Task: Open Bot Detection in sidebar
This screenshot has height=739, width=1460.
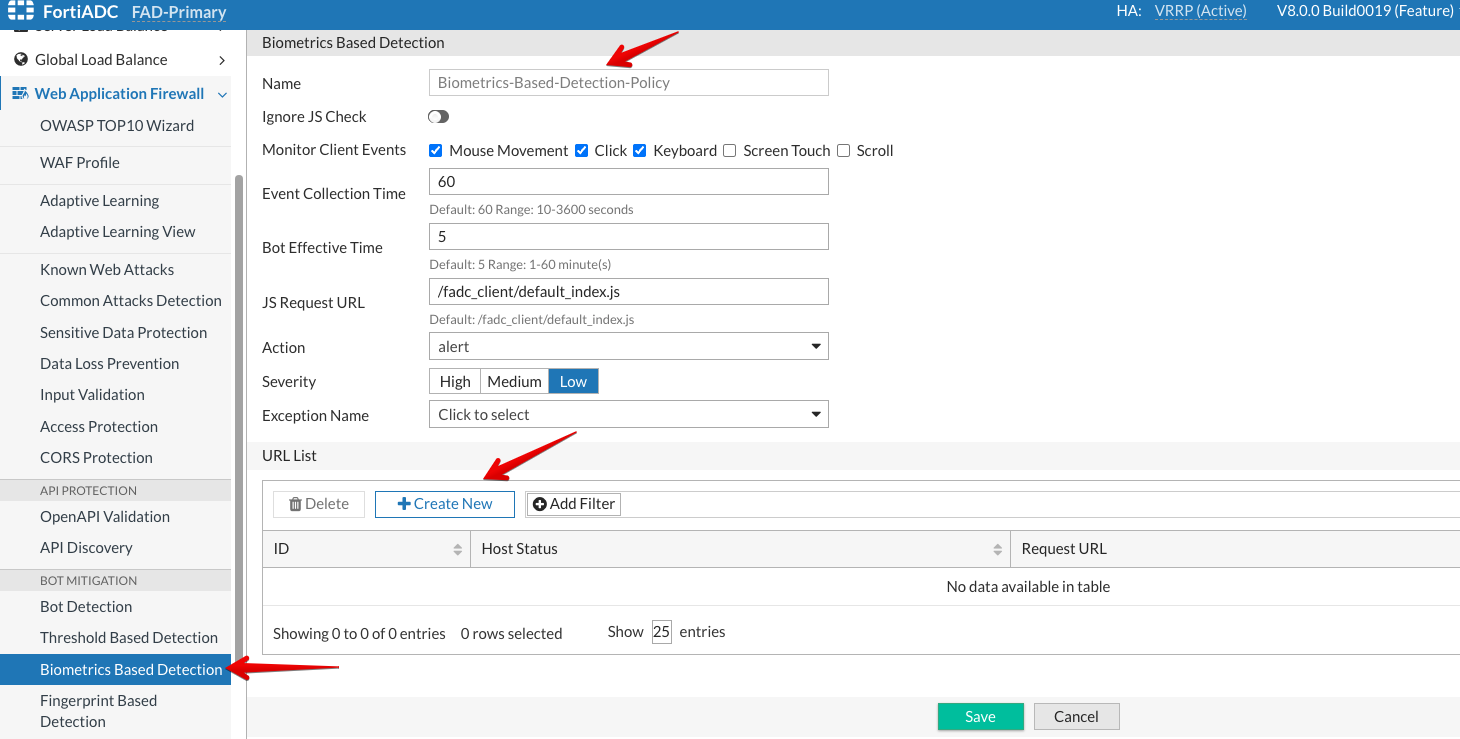Action: [x=86, y=607]
